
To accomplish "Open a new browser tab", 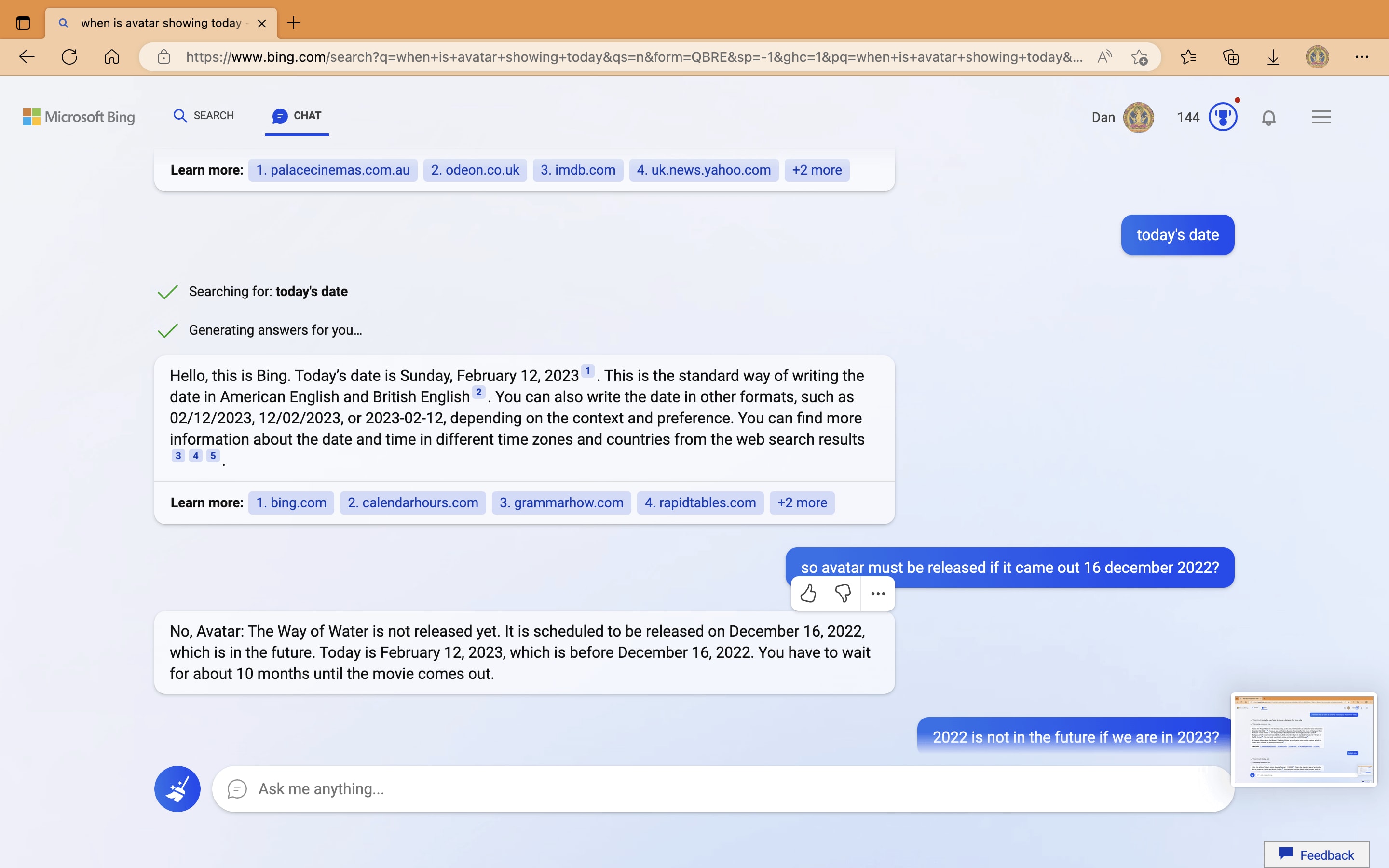I will (x=294, y=23).
